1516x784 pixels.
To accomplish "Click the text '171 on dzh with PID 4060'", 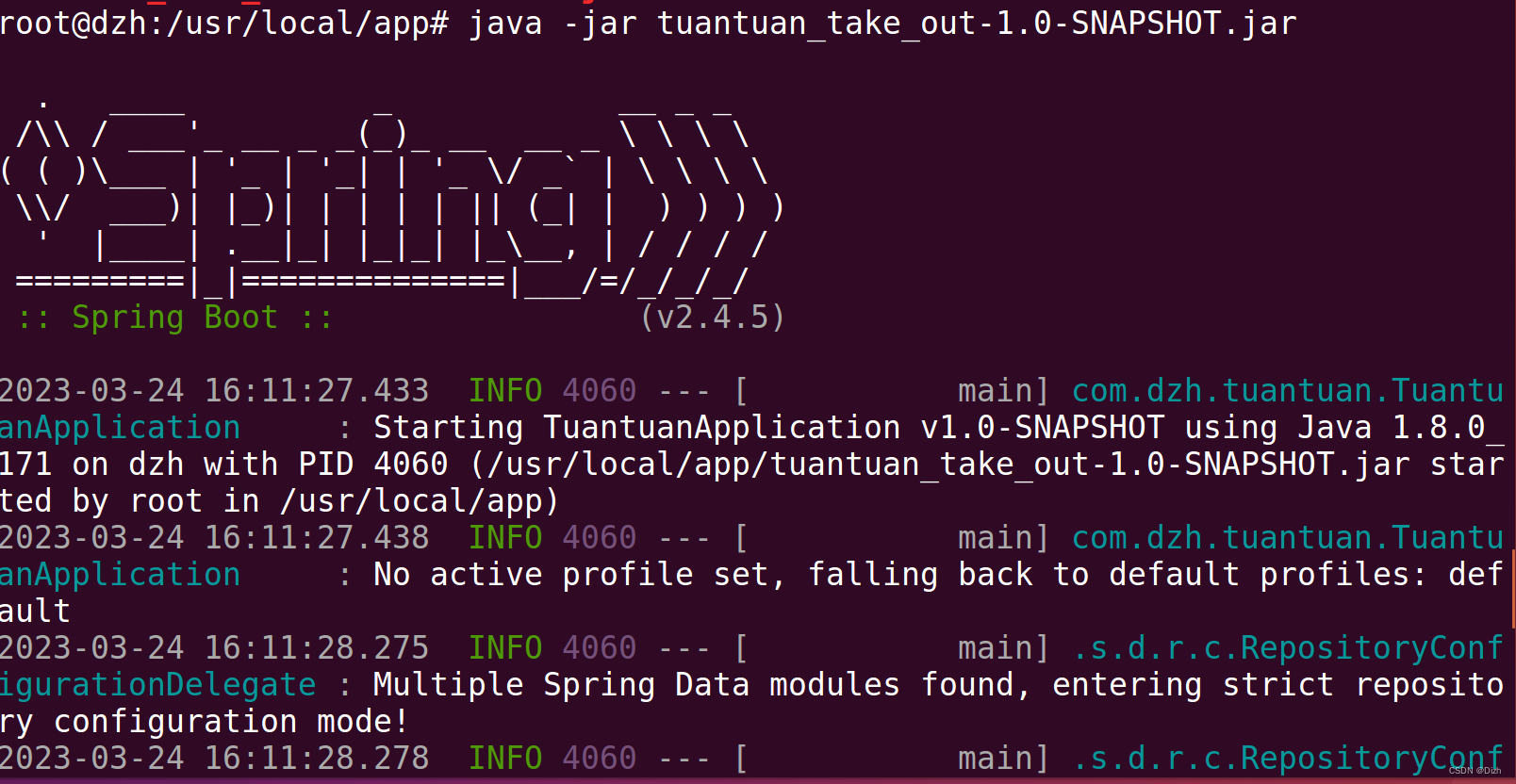I will point(224,465).
